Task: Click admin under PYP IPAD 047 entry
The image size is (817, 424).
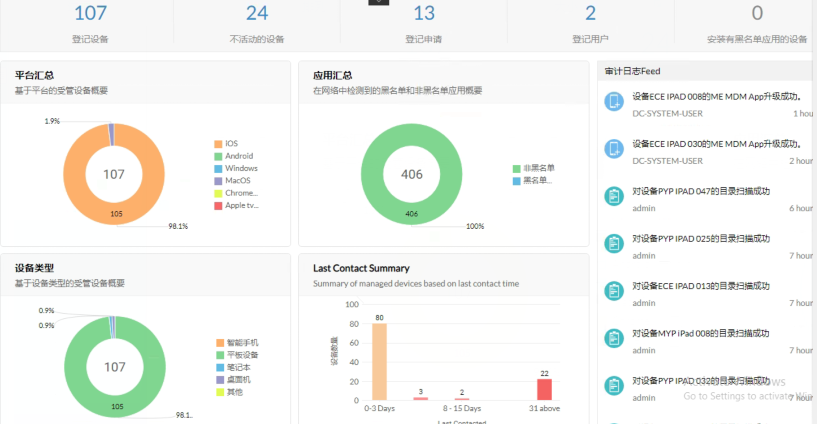Action: pyautogui.click(x=643, y=208)
